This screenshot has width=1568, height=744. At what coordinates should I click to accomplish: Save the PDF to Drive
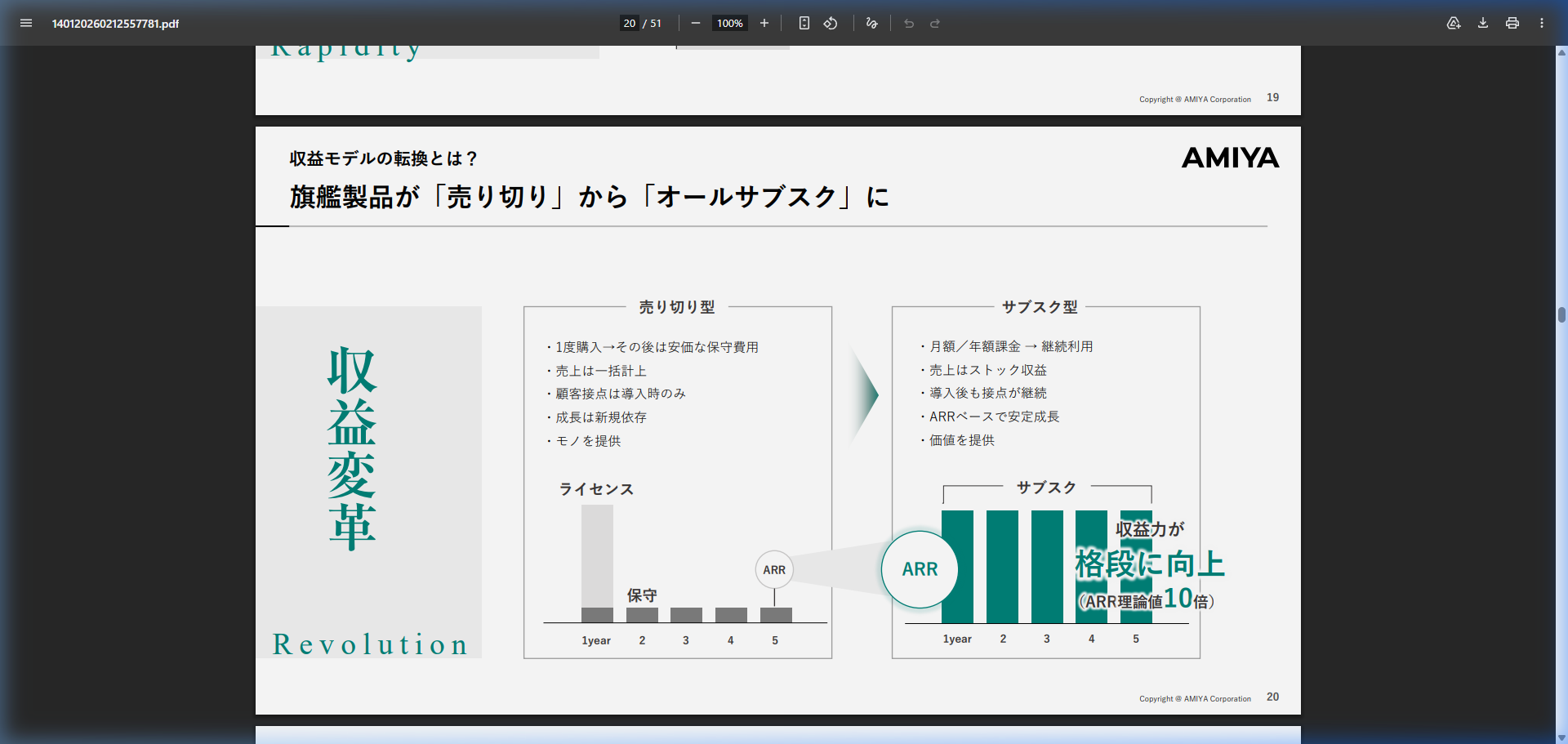tap(1453, 24)
